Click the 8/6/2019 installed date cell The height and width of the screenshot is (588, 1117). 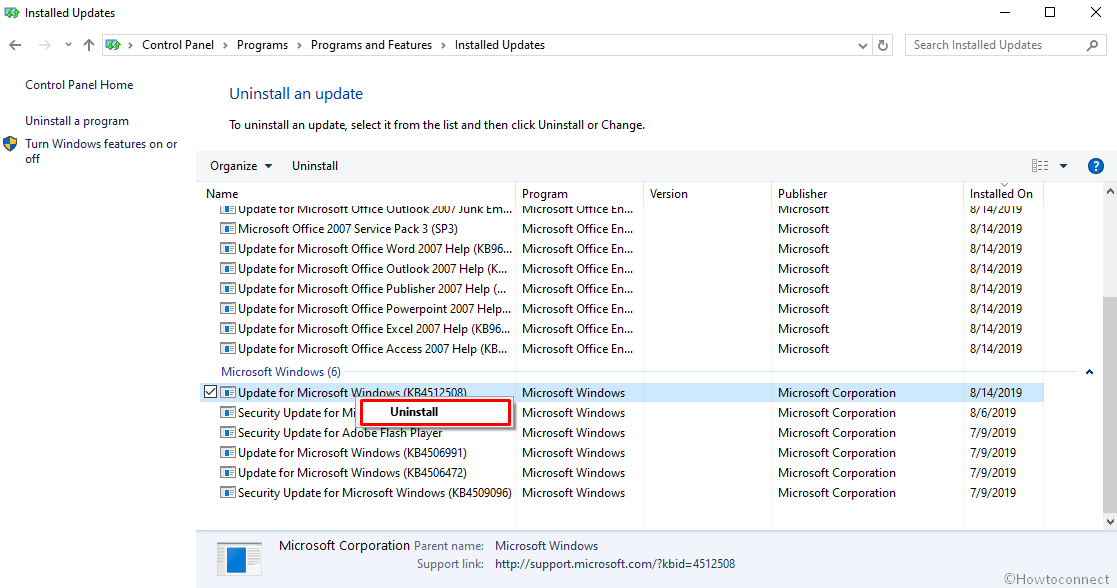[992, 413]
